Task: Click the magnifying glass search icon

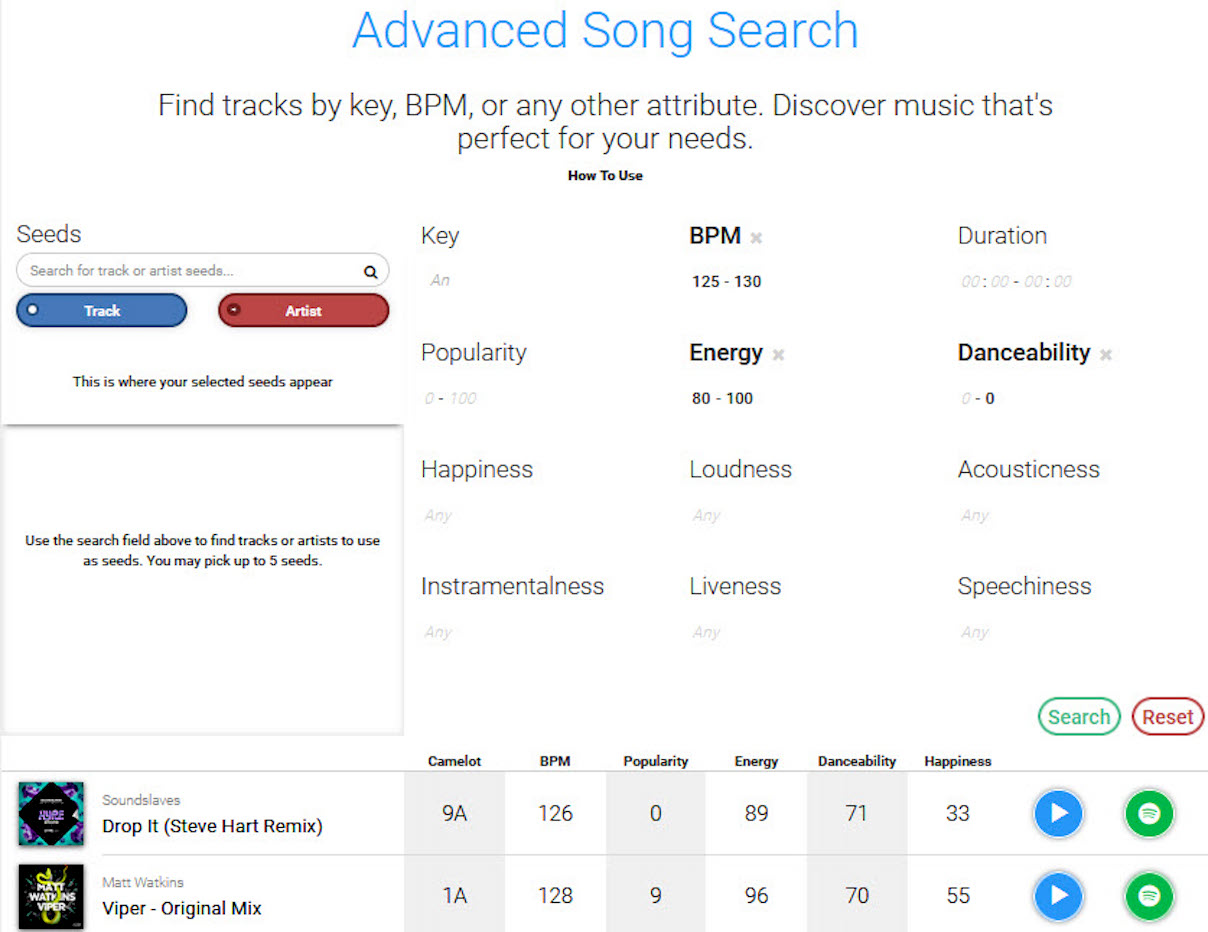Action: point(370,270)
